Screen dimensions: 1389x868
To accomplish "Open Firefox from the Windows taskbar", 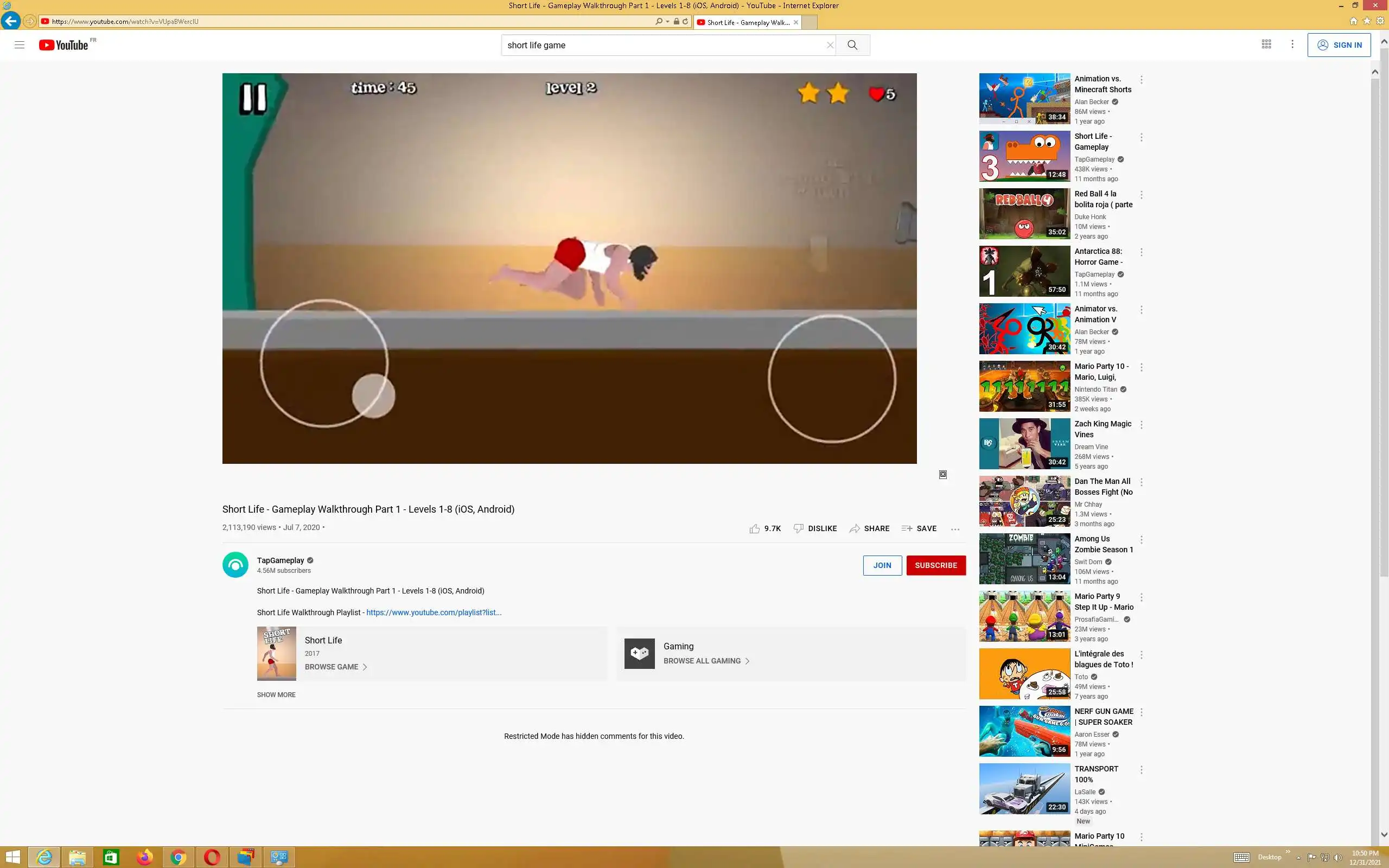I will click(145, 857).
